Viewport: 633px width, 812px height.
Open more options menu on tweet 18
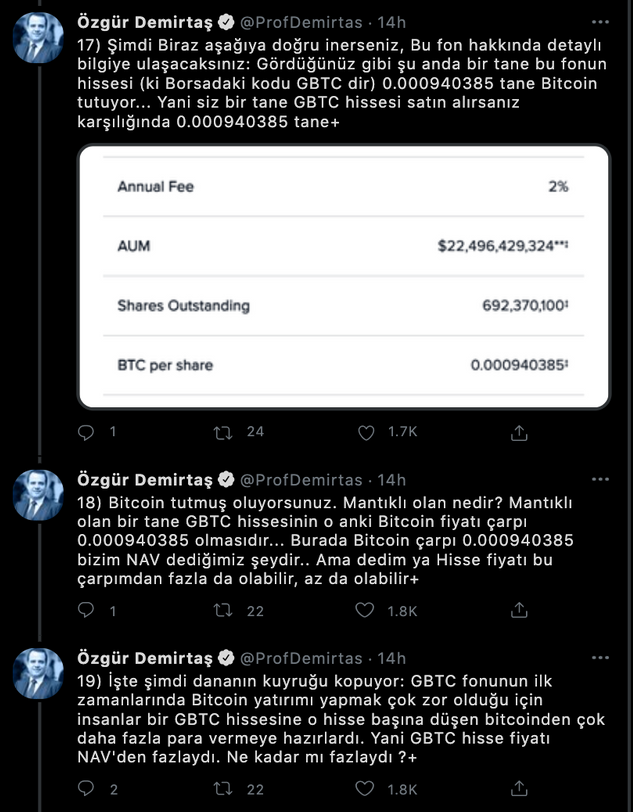tap(598, 480)
